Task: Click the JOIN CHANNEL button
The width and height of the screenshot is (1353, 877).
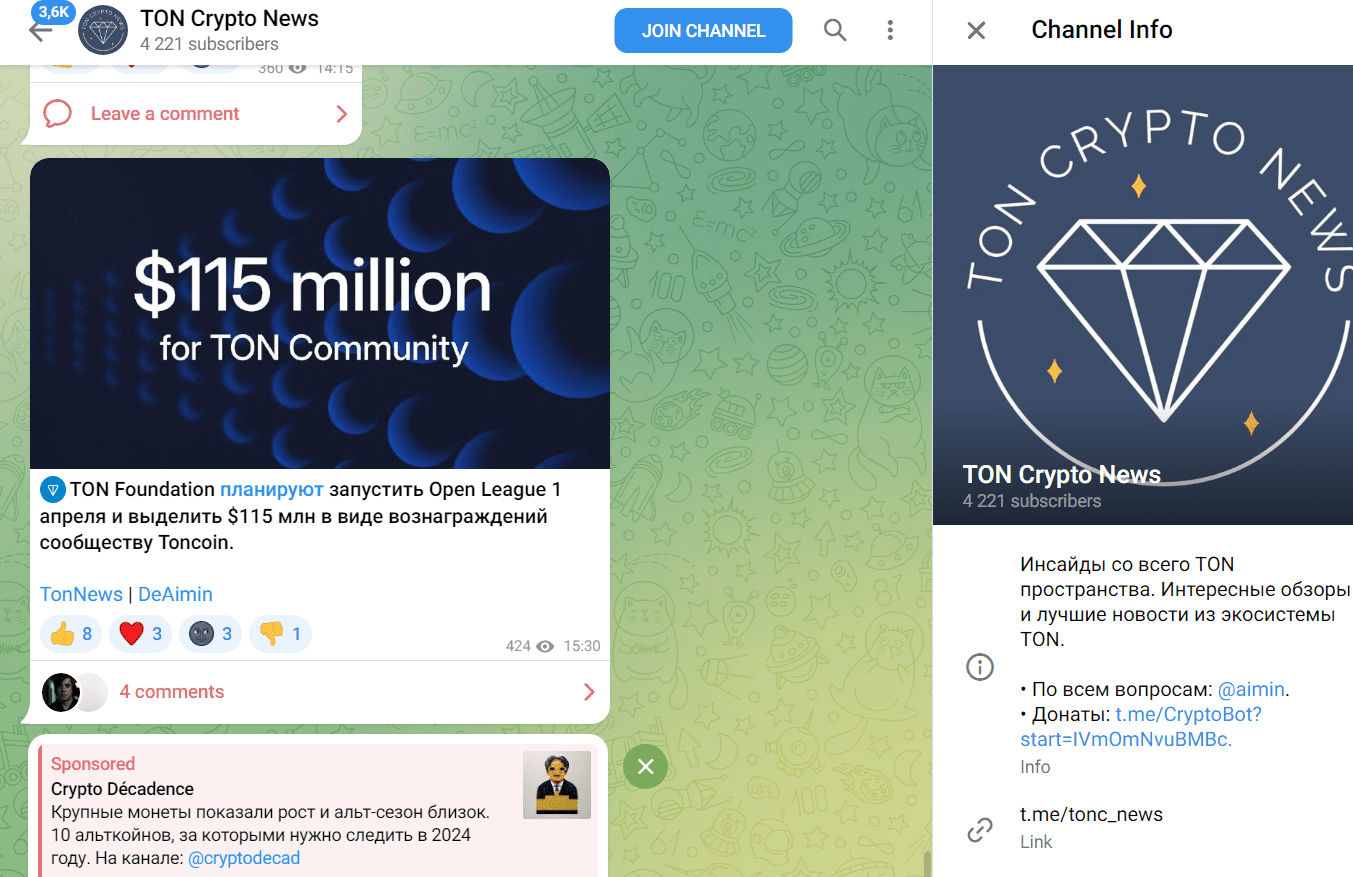Action: pos(703,31)
